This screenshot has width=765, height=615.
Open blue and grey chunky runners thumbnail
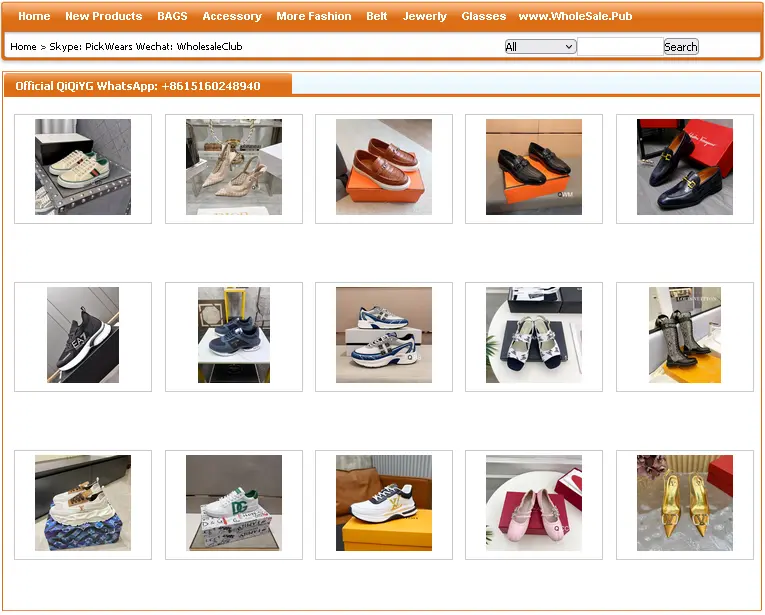click(384, 335)
